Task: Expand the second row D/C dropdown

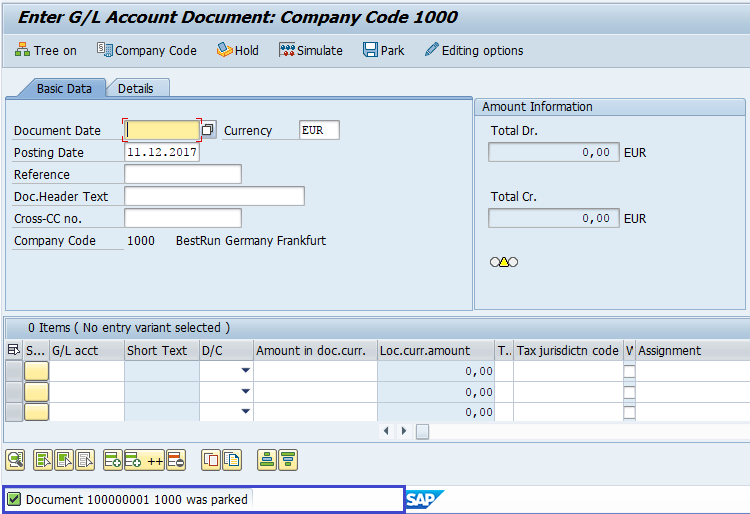Action: tap(245, 391)
